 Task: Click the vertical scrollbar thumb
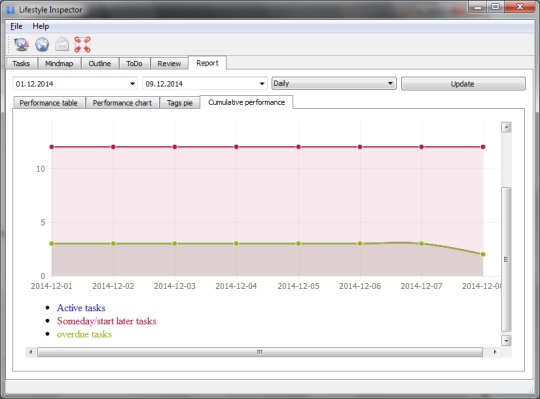click(506, 259)
